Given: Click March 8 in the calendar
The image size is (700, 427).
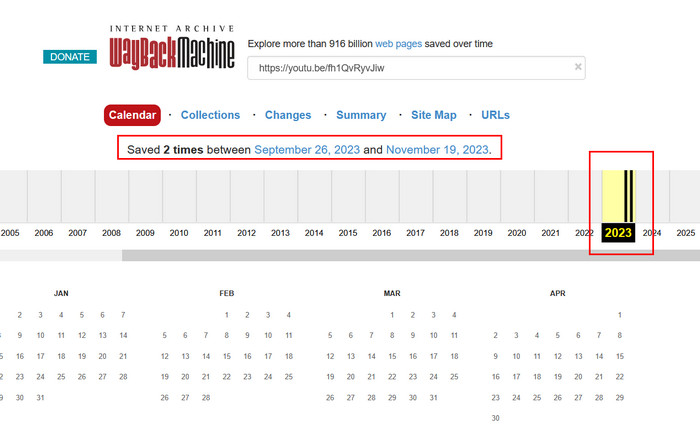Looking at the screenshot, I should click(x=392, y=335).
